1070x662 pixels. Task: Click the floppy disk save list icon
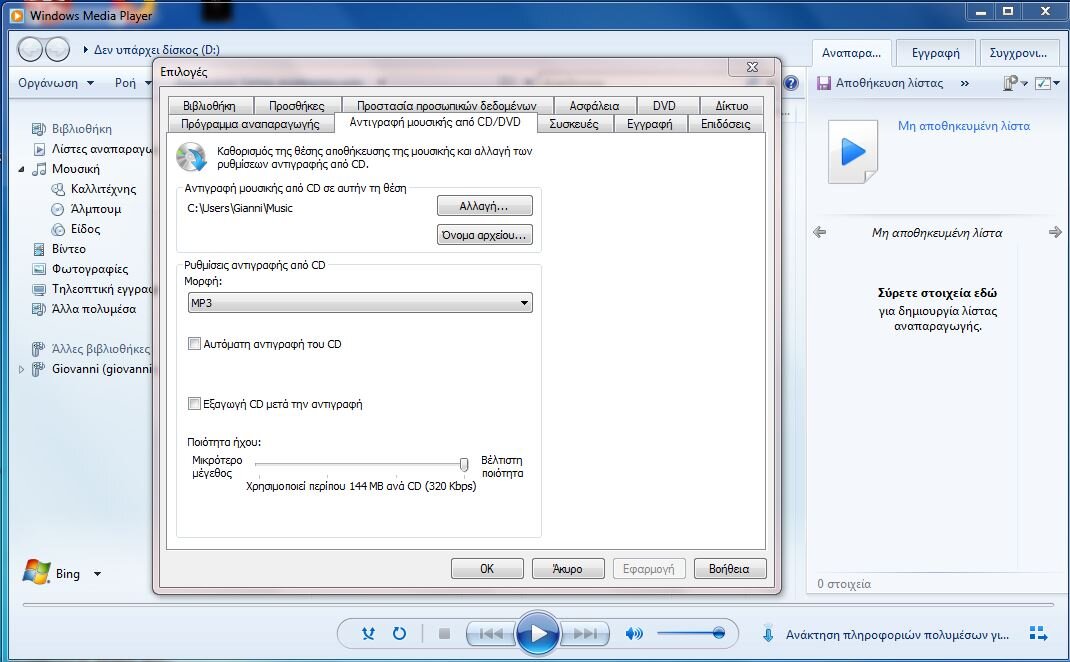coord(824,83)
